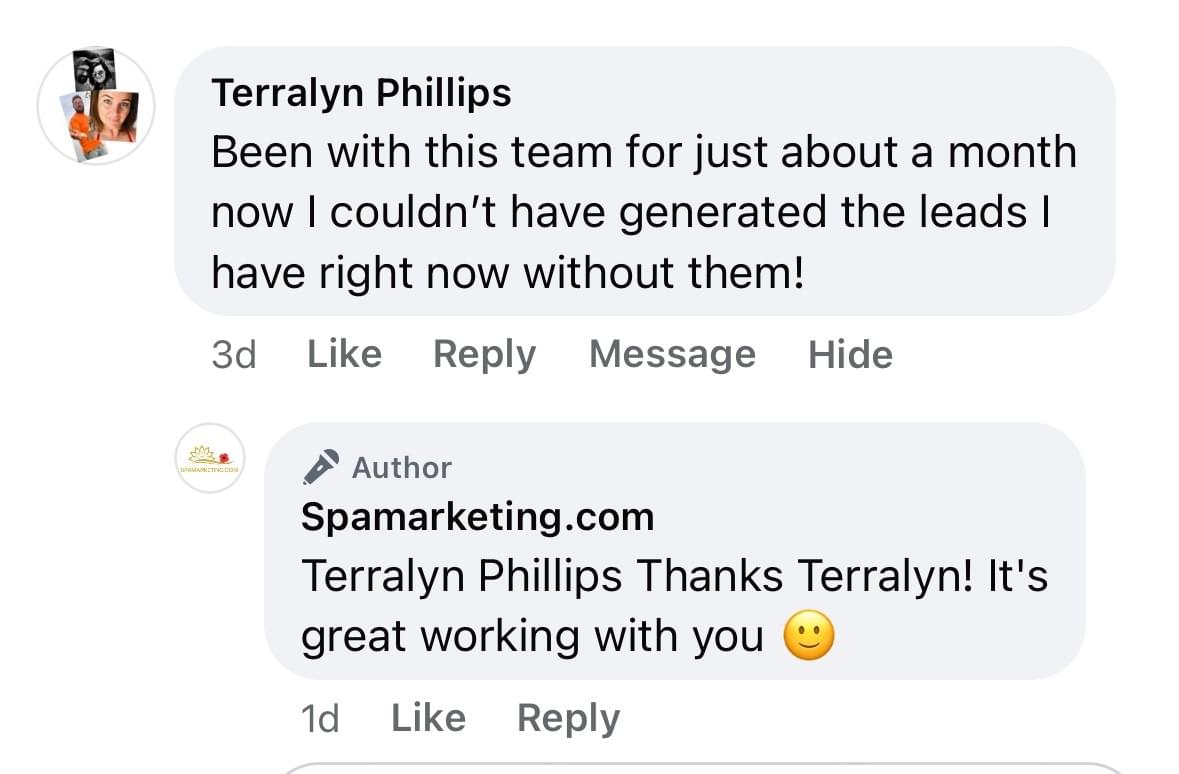Screen dimensions: 1179x774
Task: Reply to the Spamarketing.com comment
Action: pyautogui.click(x=568, y=718)
